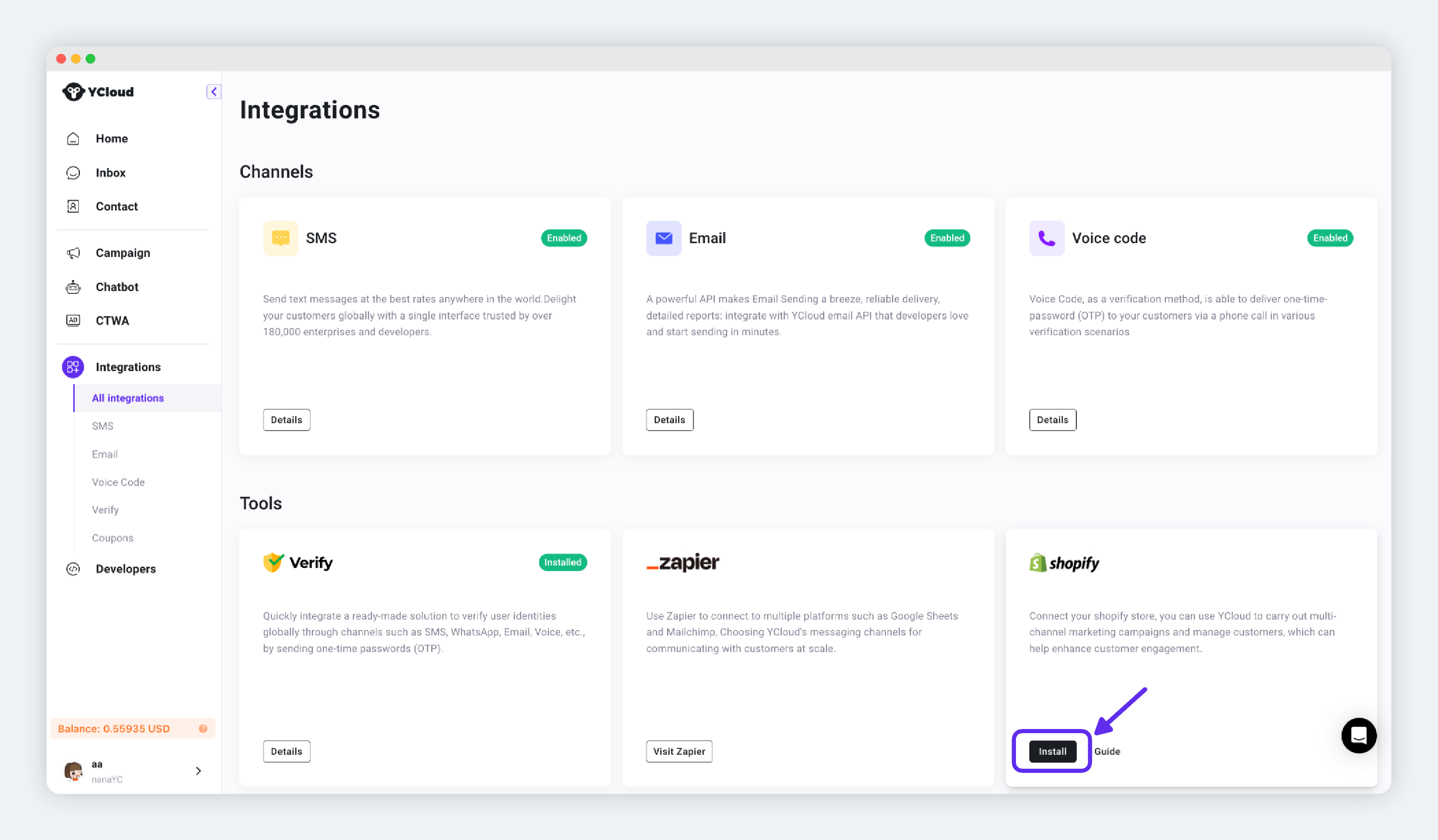
Task: Go to the Voice Code submenu item
Action: [x=118, y=482]
